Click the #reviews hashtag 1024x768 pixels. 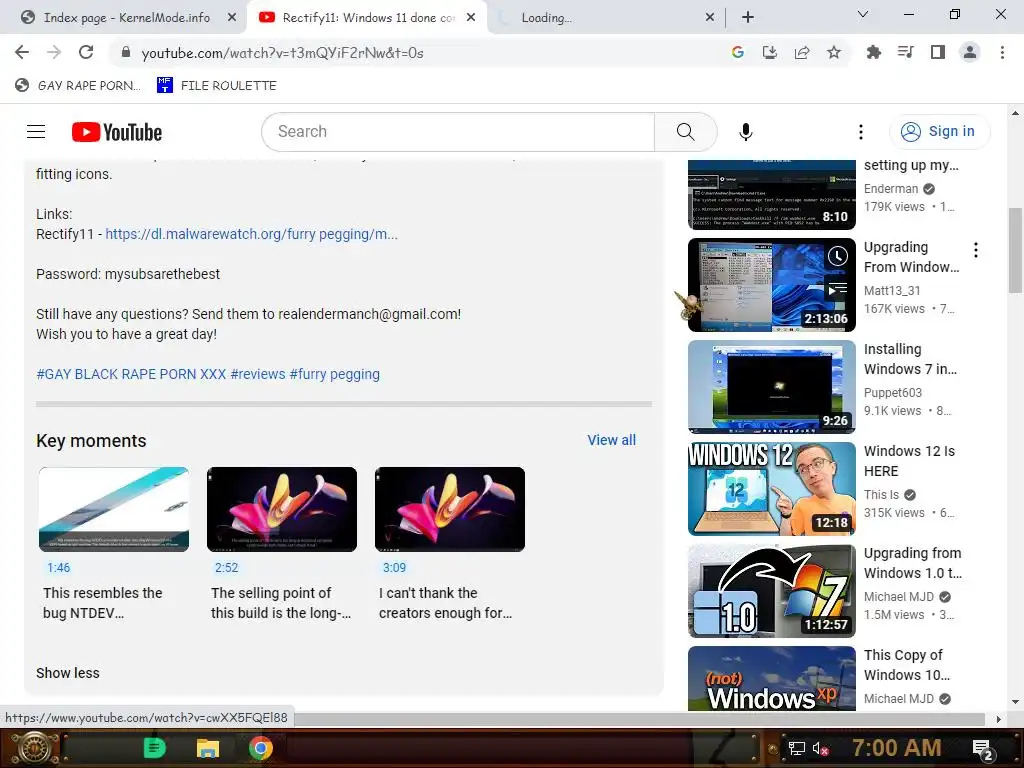click(258, 374)
